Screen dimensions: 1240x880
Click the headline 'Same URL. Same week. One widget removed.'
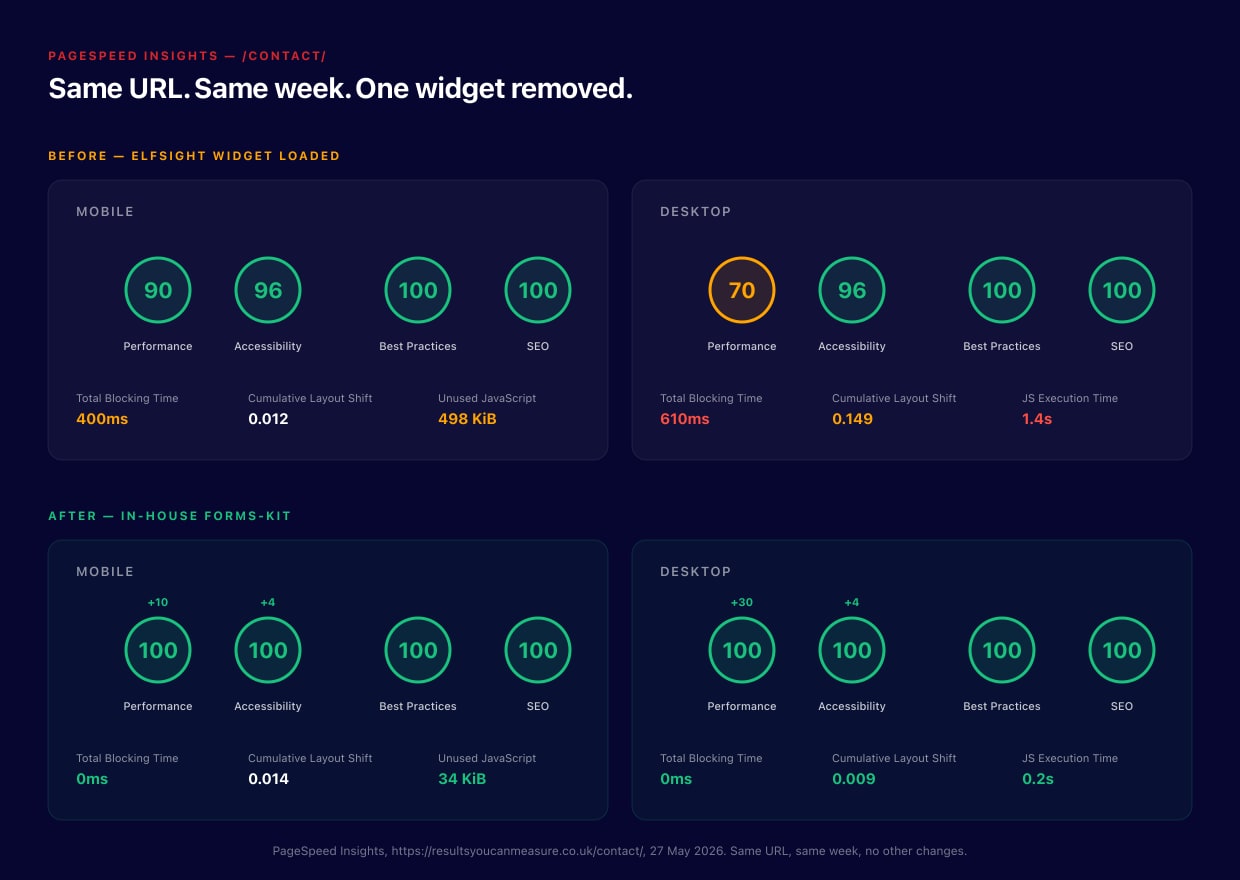(x=341, y=89)
